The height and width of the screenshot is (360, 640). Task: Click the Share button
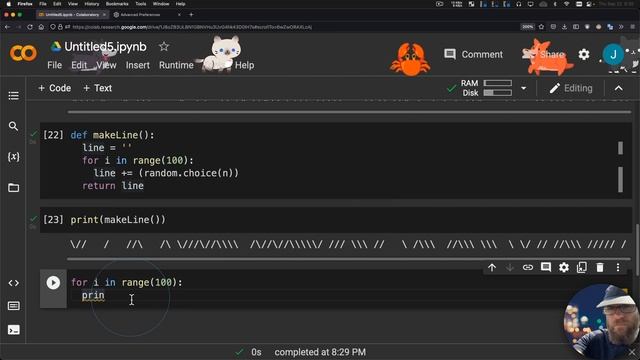544,54
